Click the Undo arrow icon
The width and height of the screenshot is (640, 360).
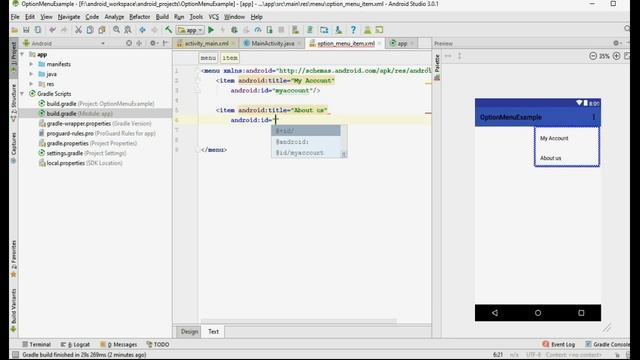(52, 30)
